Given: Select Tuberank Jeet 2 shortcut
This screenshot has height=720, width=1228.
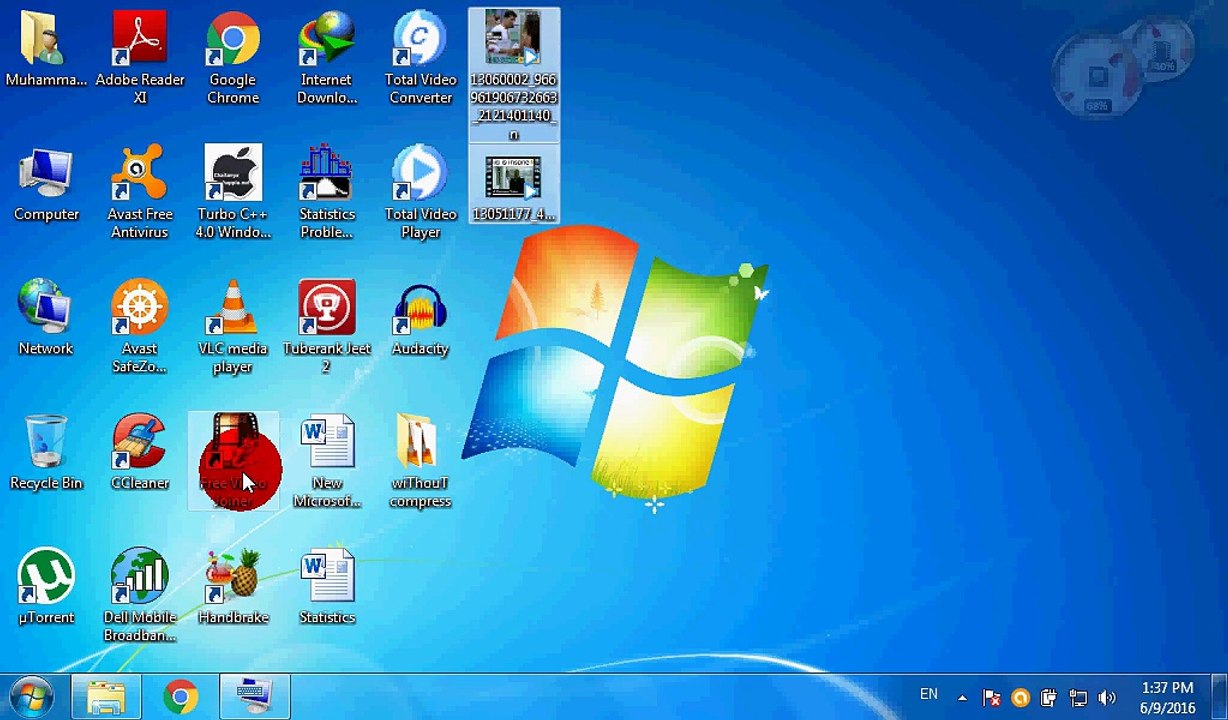Looking at the screenshot, I should [327, 327].
